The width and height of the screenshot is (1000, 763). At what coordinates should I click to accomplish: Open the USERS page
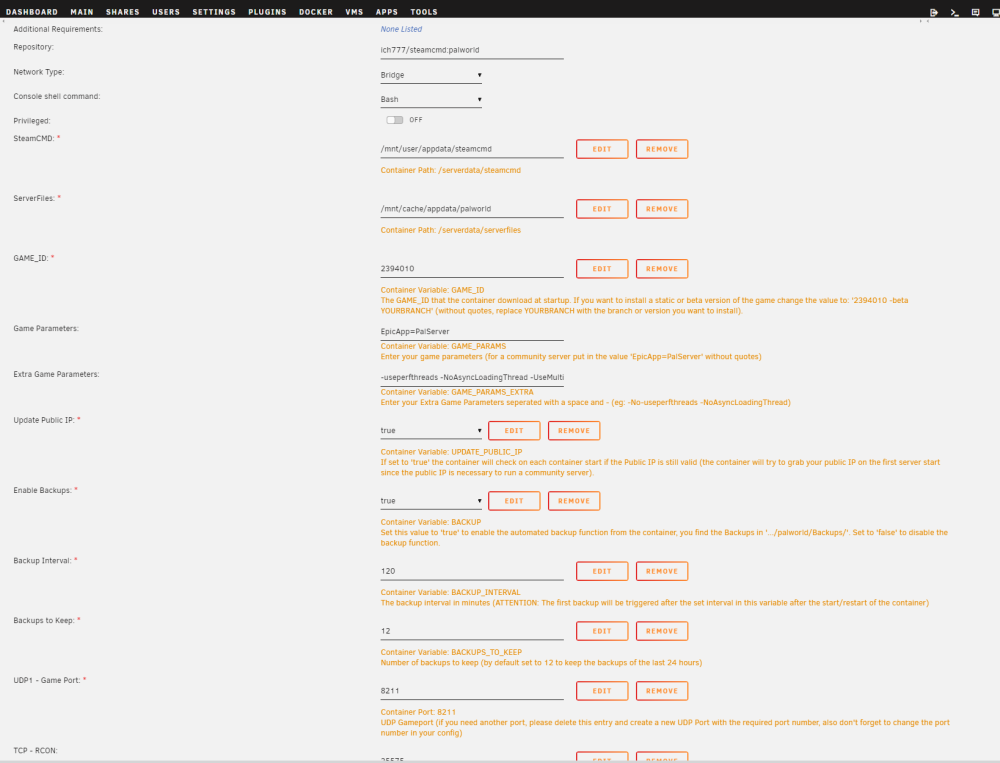(x=166, y=12)
